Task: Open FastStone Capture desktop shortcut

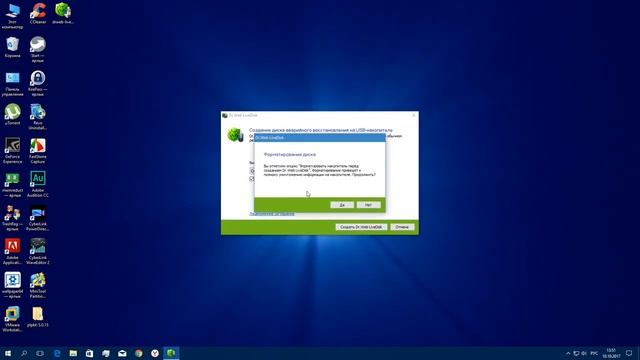Action: pos(38,151)
